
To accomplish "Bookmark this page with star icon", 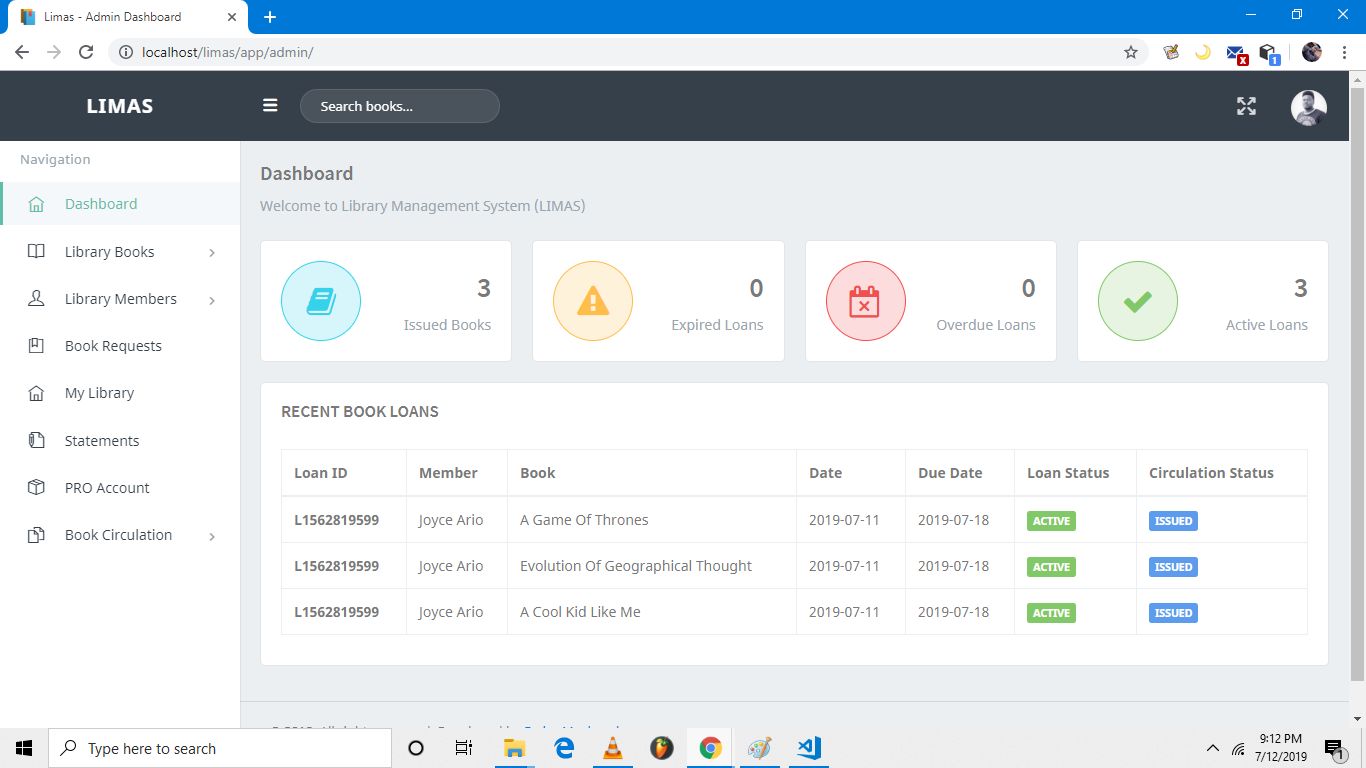I will pyautogui.click(x=1131, y=52).
